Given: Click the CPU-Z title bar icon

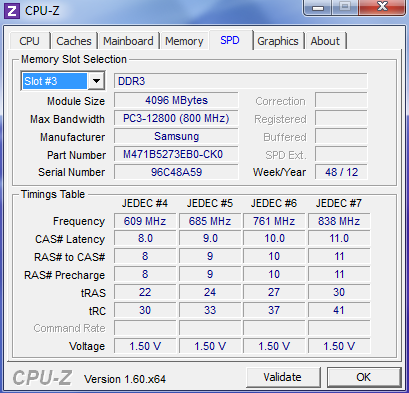Looking at the screenshot, I should 12,11.
